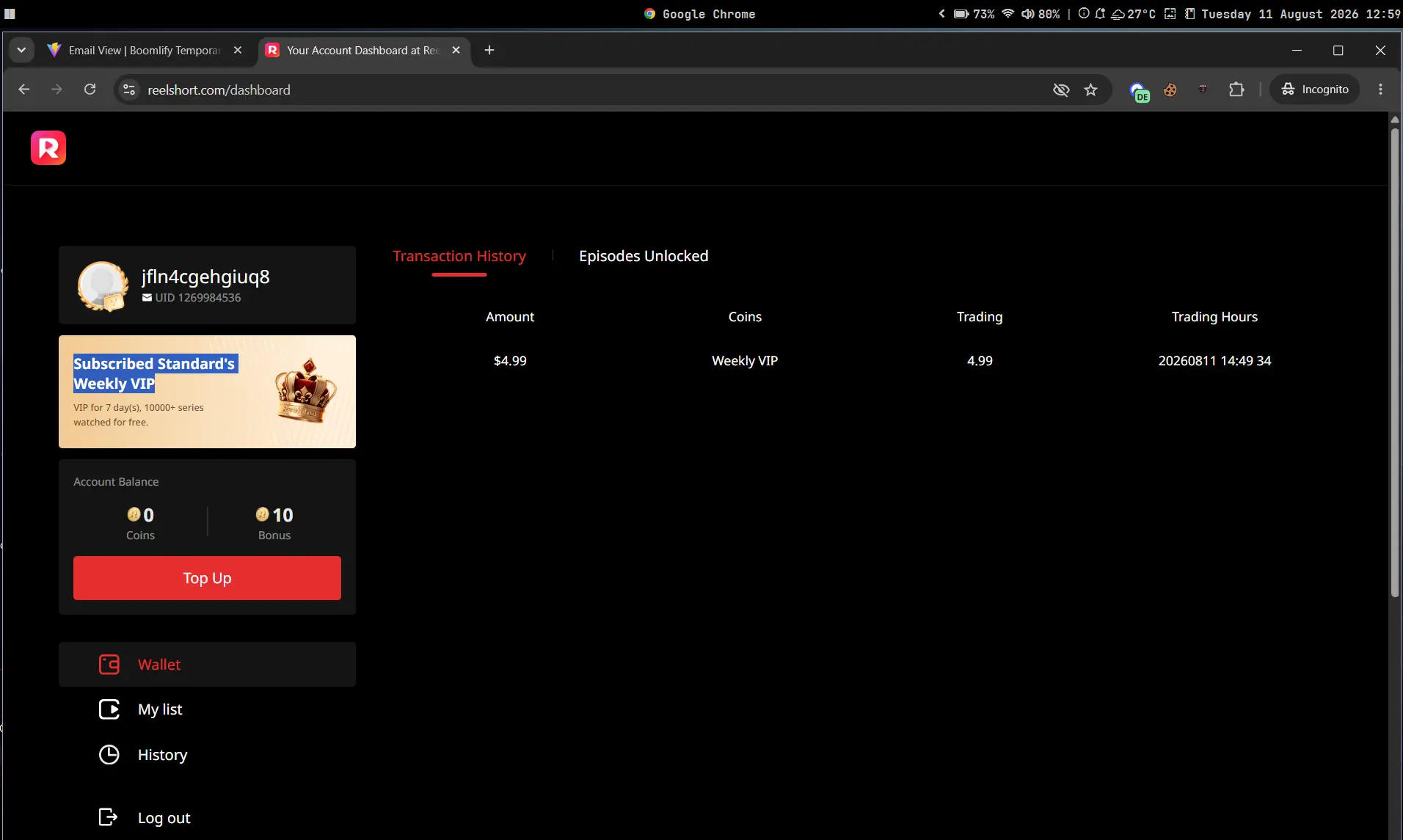Click the Incognito indicator button

click(1315, 90)
